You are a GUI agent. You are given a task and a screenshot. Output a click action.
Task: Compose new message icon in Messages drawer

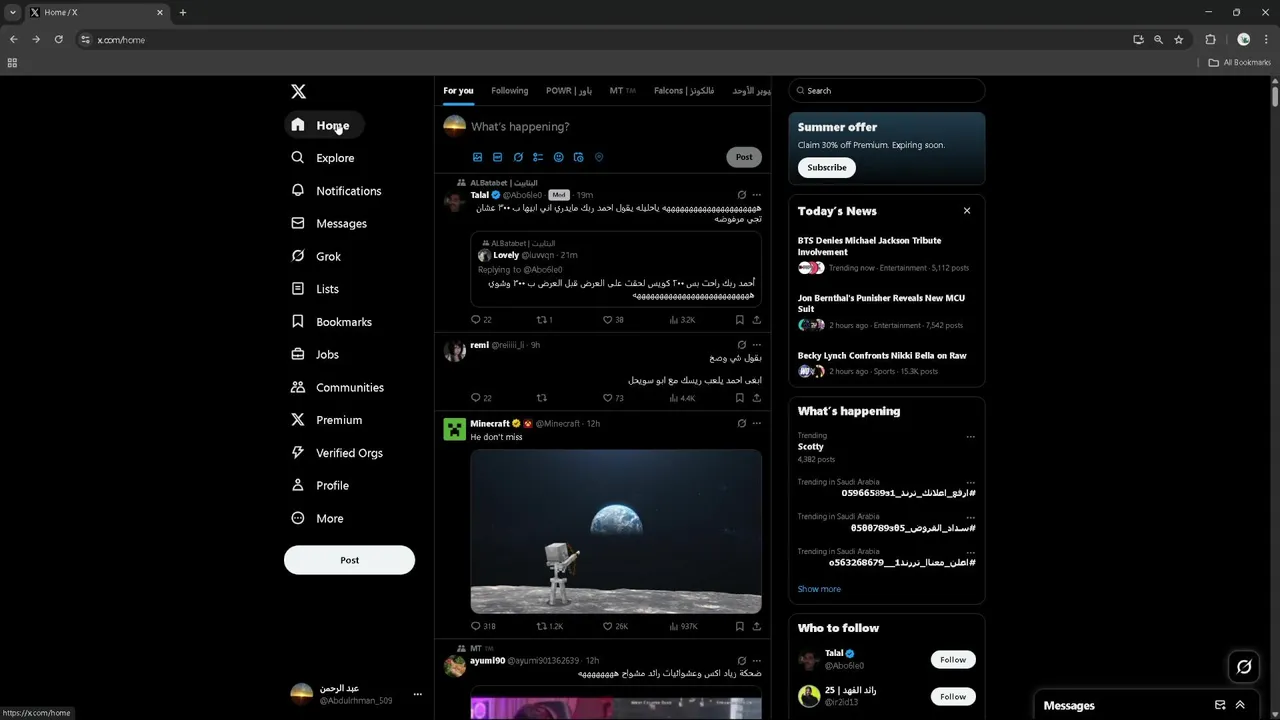[x=1220, y=705]
